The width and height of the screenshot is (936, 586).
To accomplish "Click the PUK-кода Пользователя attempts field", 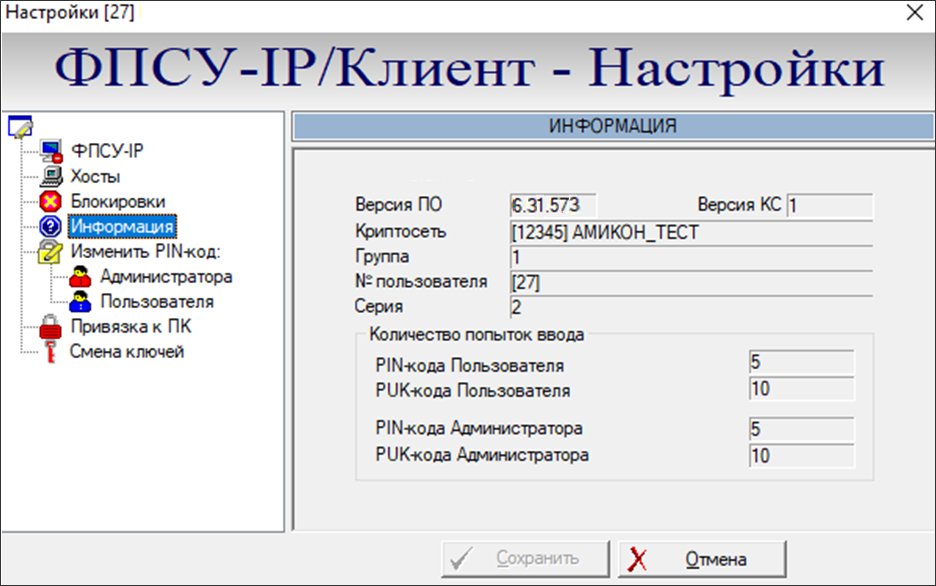I will [x=801, y=389].
